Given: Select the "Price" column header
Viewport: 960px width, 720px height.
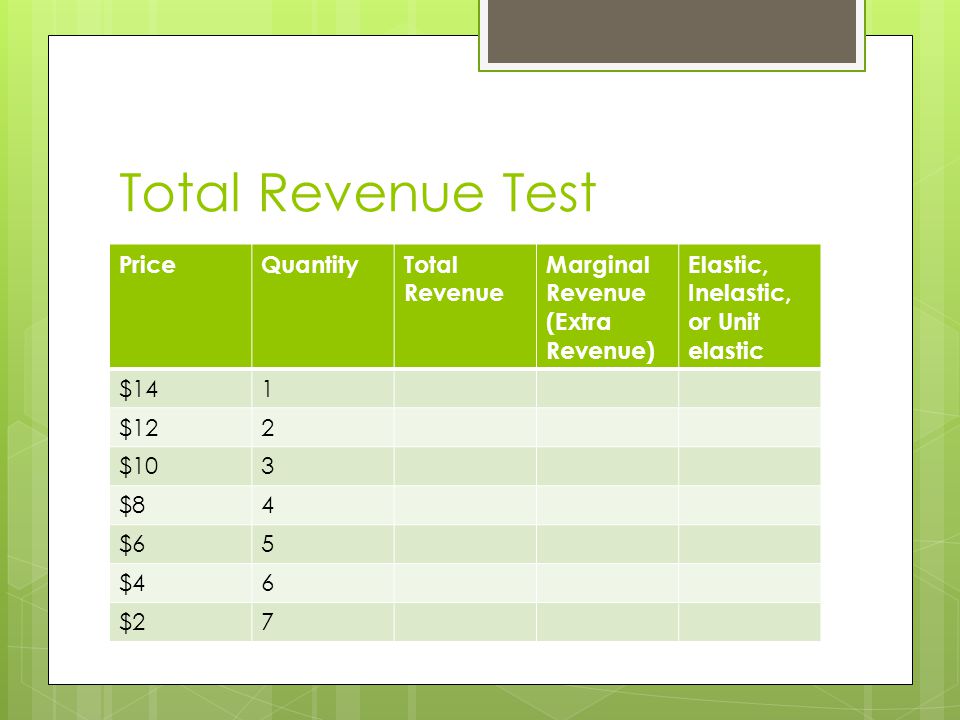Looking at the screenshot, I should pos(181,306).
